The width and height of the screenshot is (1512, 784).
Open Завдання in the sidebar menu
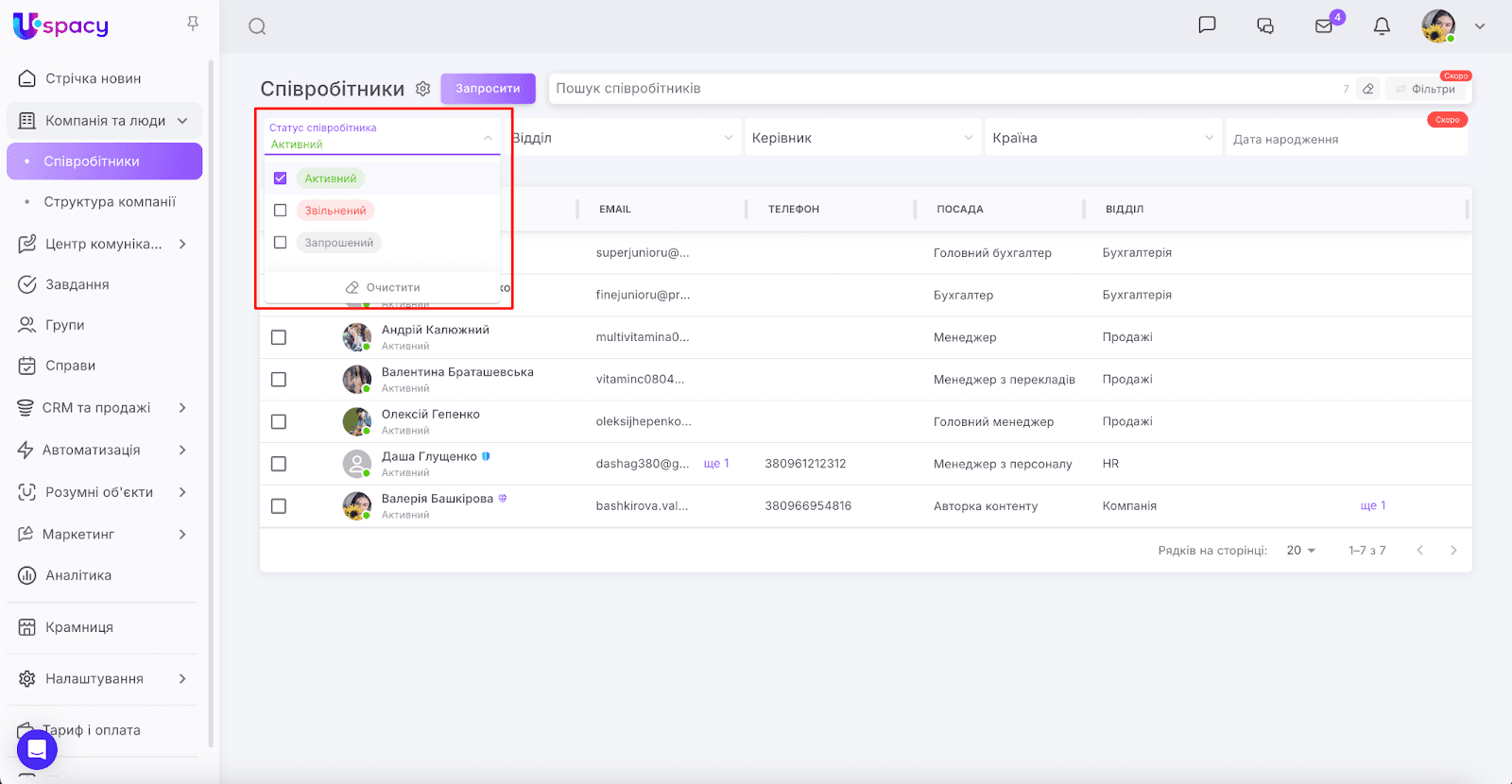(x=77, y=284)
